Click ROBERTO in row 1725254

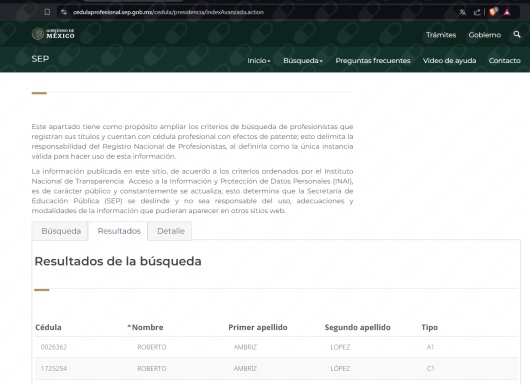pyautogui.click(x=152, y=368)
